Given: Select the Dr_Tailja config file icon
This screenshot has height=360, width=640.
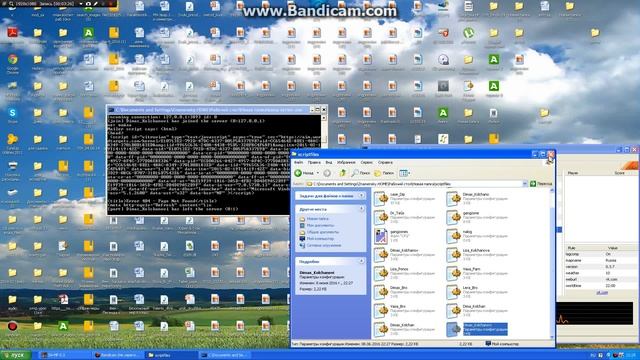Looking at the screenshot, I should (381, 217).
